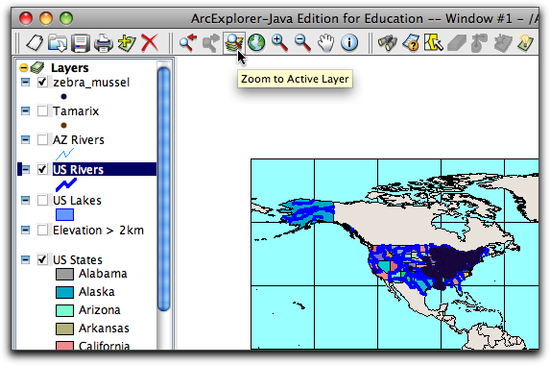
Task: Turn on the US Lakes layer checkbox
Action: pyautogui.click(x=42, y=200)
